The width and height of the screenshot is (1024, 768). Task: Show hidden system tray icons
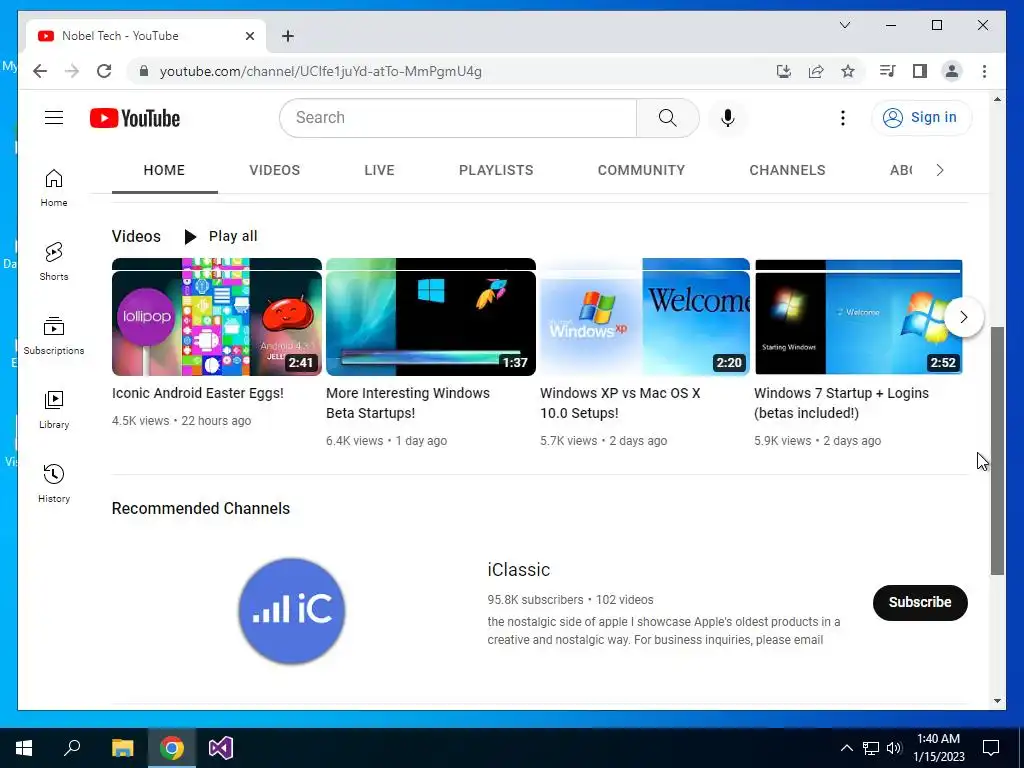(846, 748)
